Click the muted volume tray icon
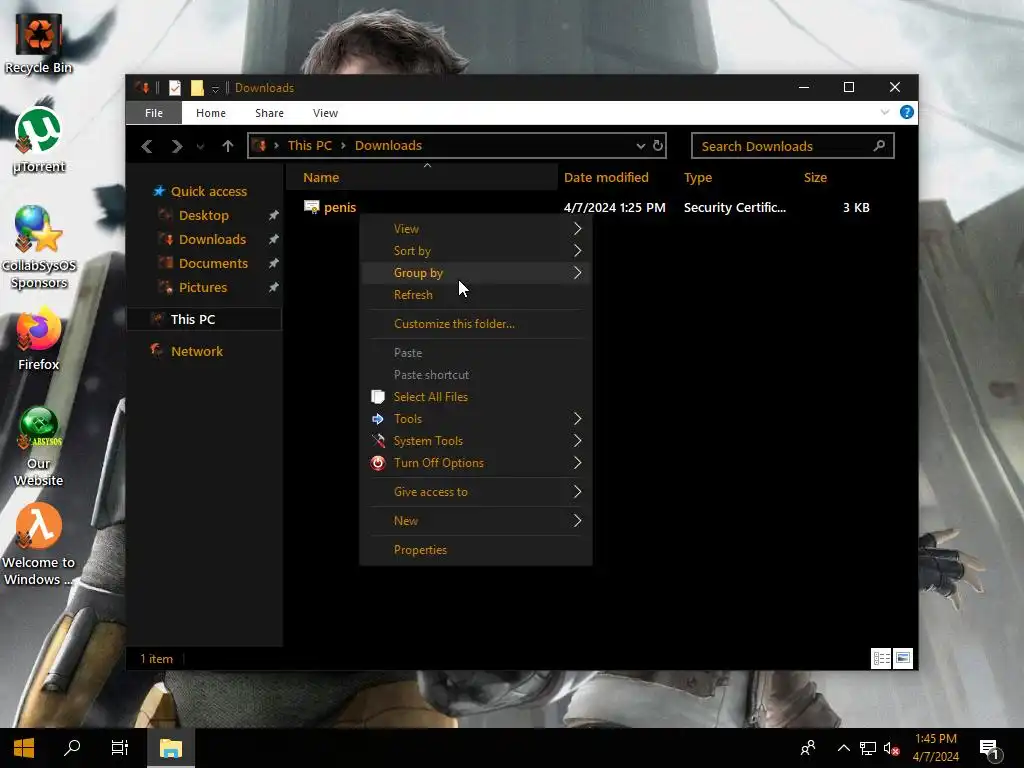This screenshot has width=1024, height=768. coord(891,749)
